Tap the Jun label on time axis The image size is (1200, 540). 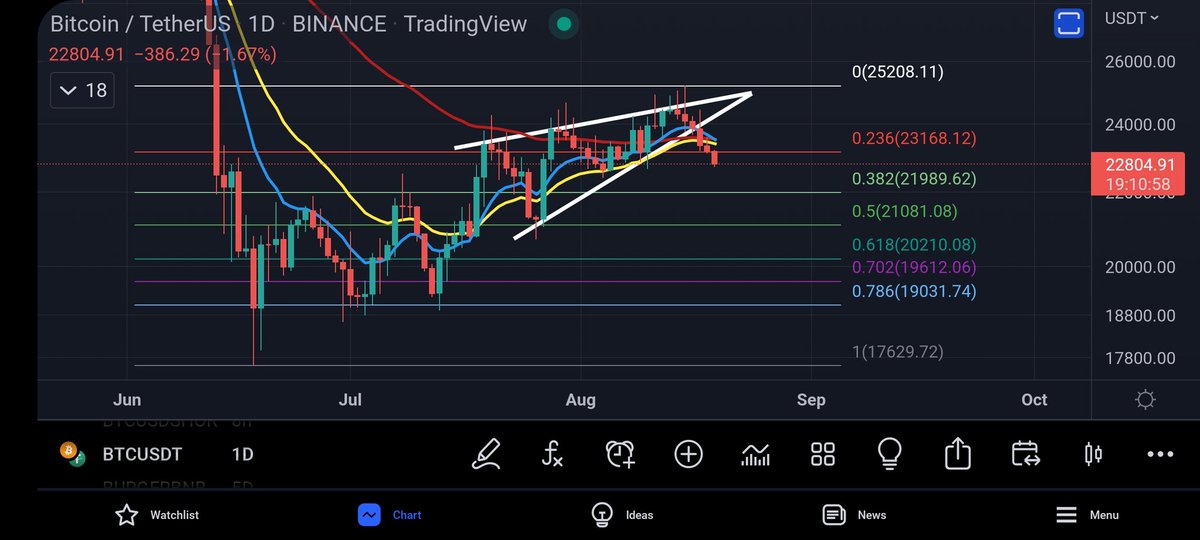point(127,400)
